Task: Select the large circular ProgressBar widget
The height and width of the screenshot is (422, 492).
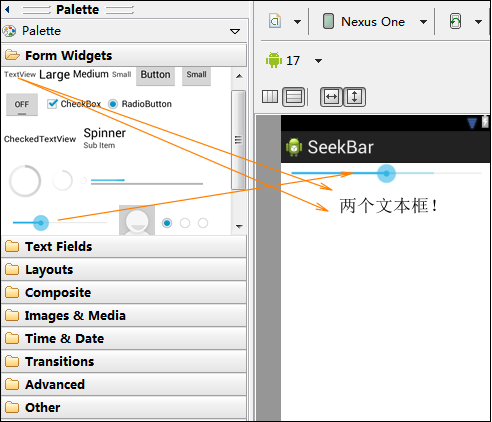Action: click(x=25, y=181)
